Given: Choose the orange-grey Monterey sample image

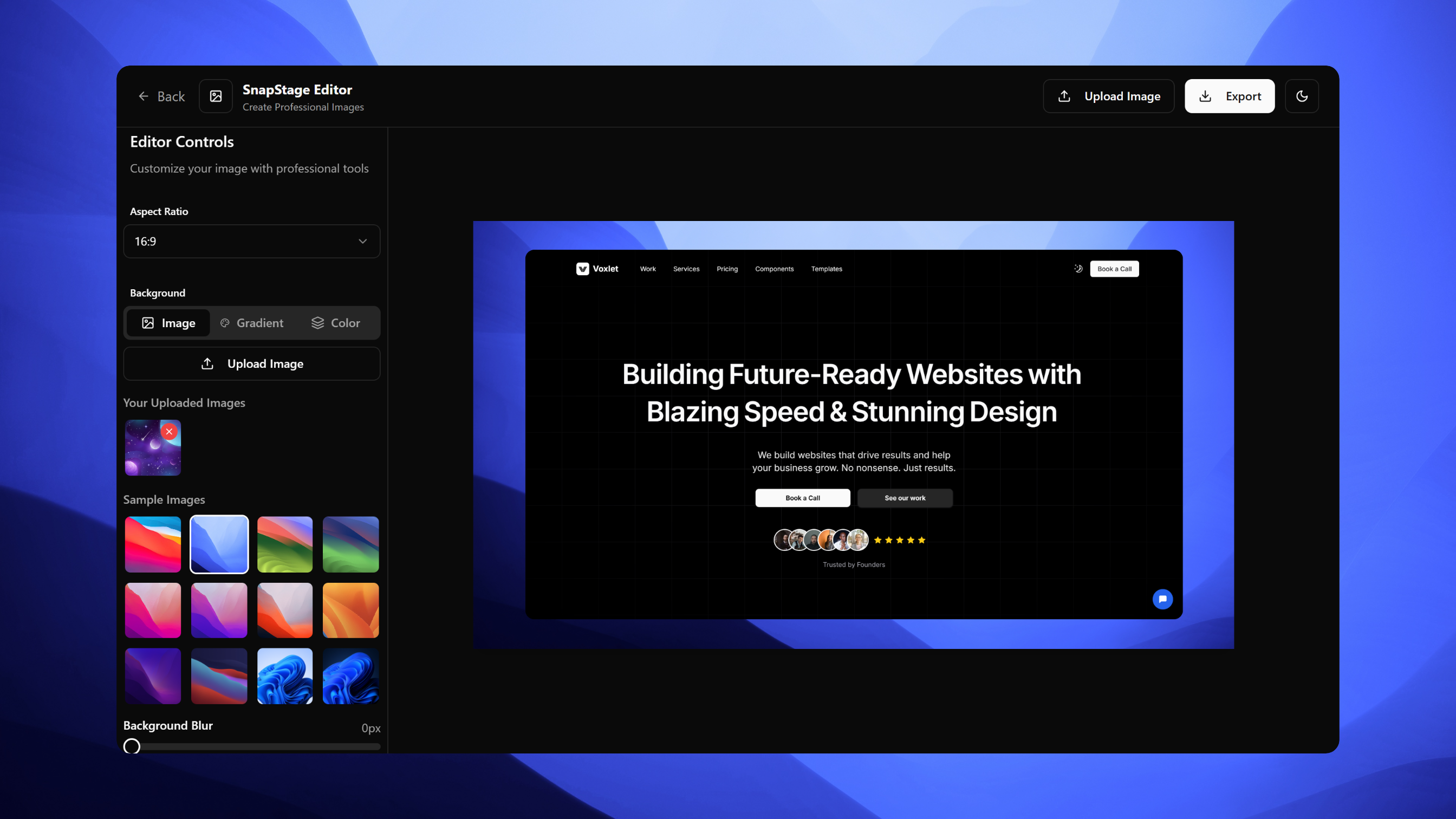Looking at the screenshot, I should 285,610.
